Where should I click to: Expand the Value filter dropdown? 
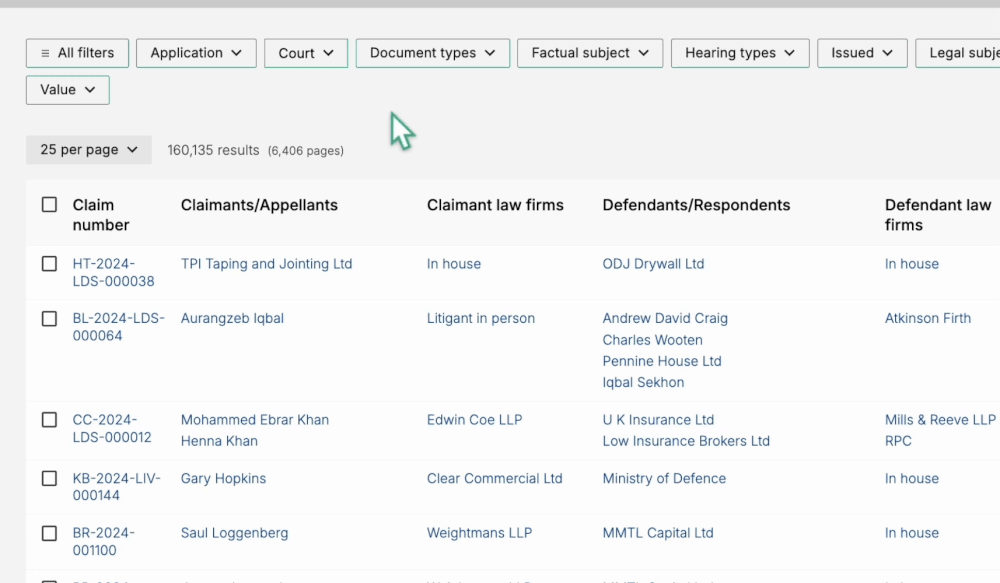click(68, 90)
